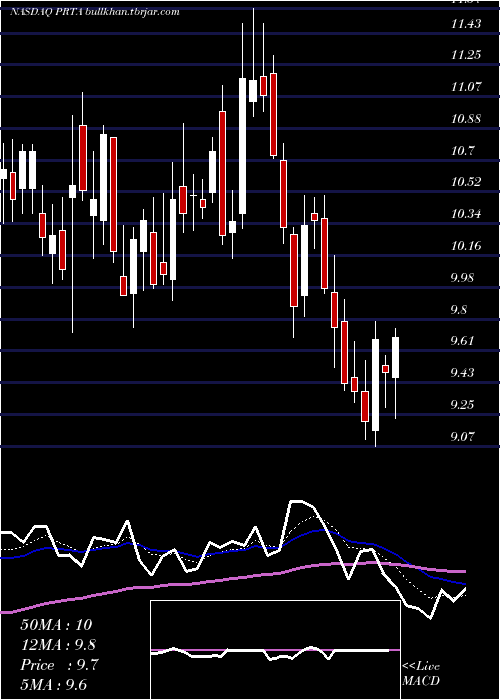Click the 5MA : 9.6 readout
This screenshot has height=700, width=500.
54,684
